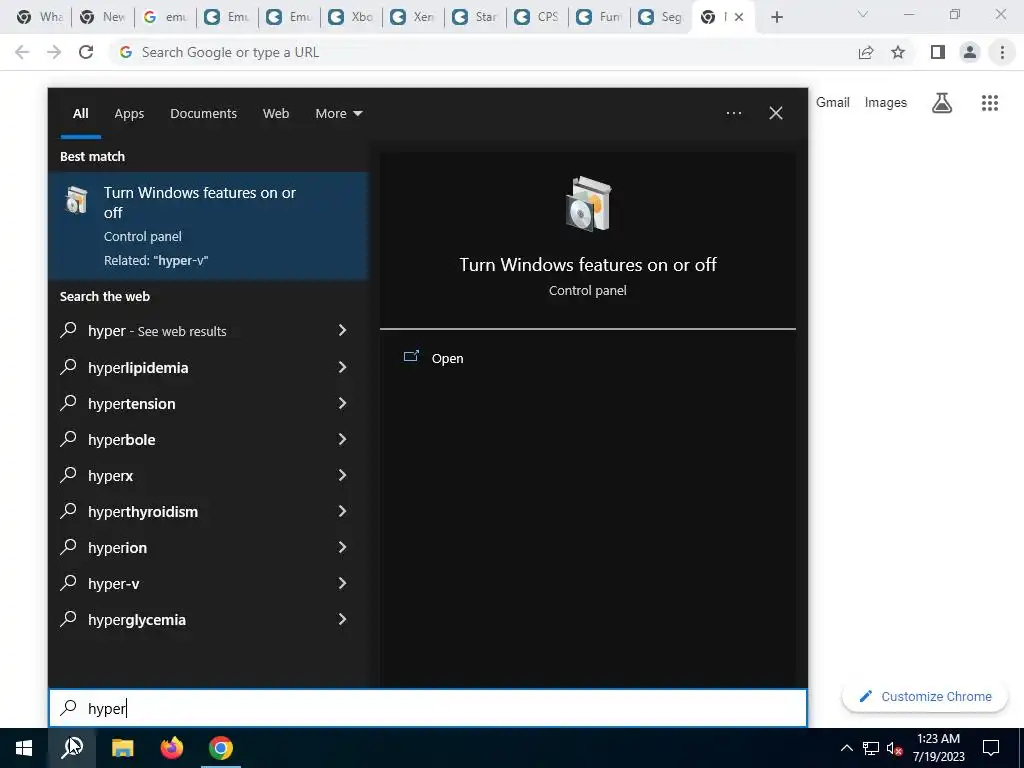Show hidden system tray icons

[846, 748]
